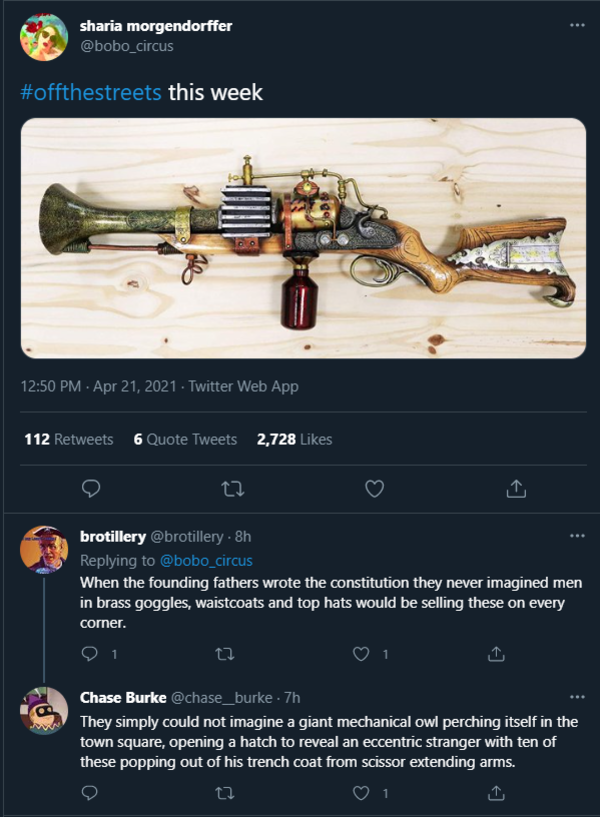View the 112 Retweets list
The image size is (600, 817).
68,439
